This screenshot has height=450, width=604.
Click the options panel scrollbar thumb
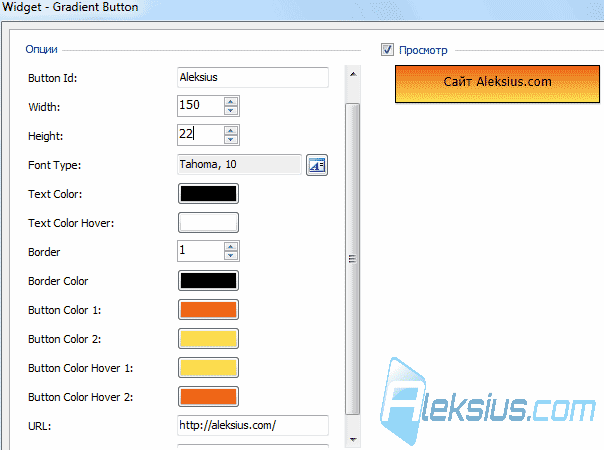pyautogui.click(x=352, y=259)
